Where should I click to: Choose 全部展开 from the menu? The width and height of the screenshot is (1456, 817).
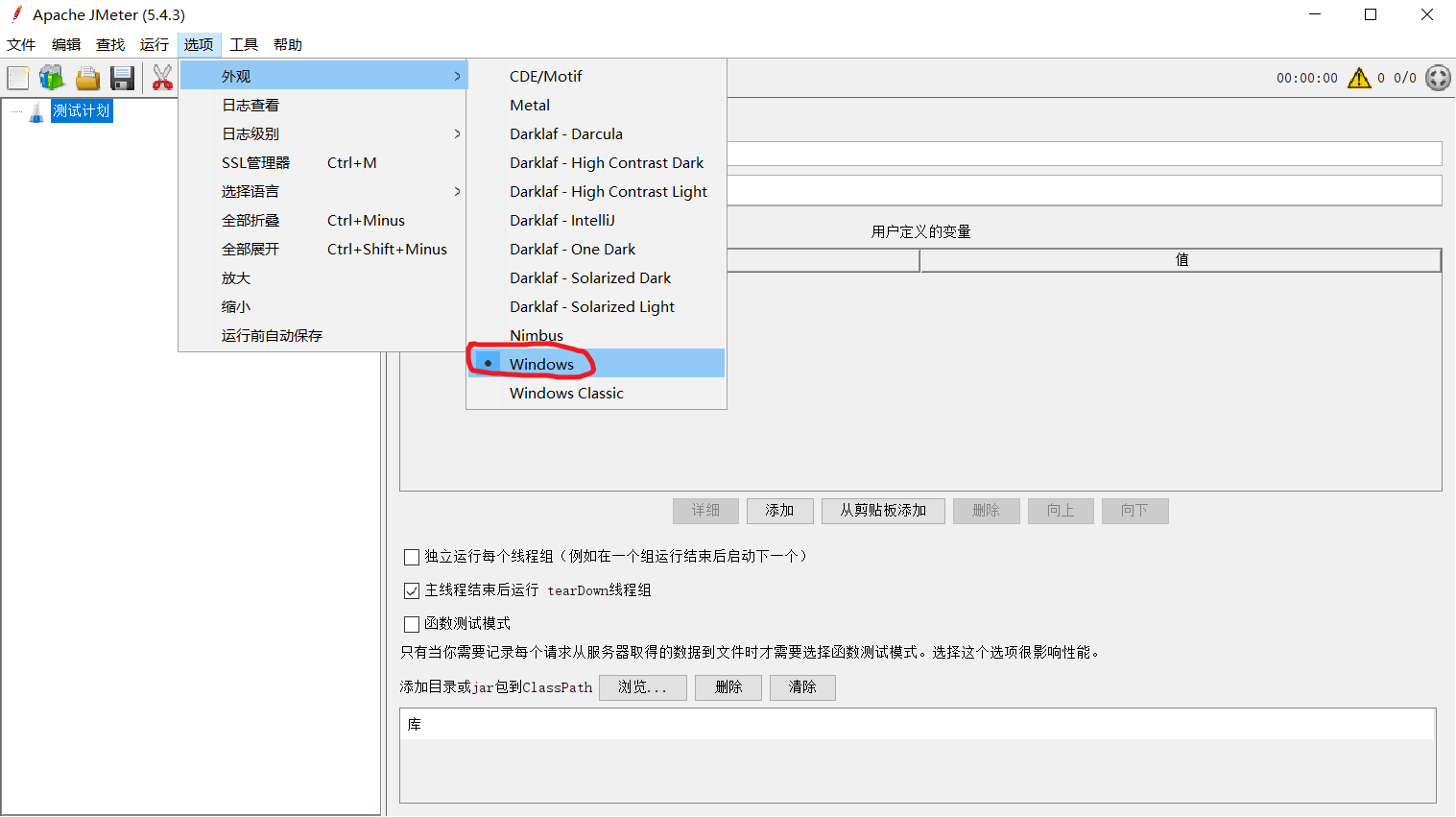(323, 249)
